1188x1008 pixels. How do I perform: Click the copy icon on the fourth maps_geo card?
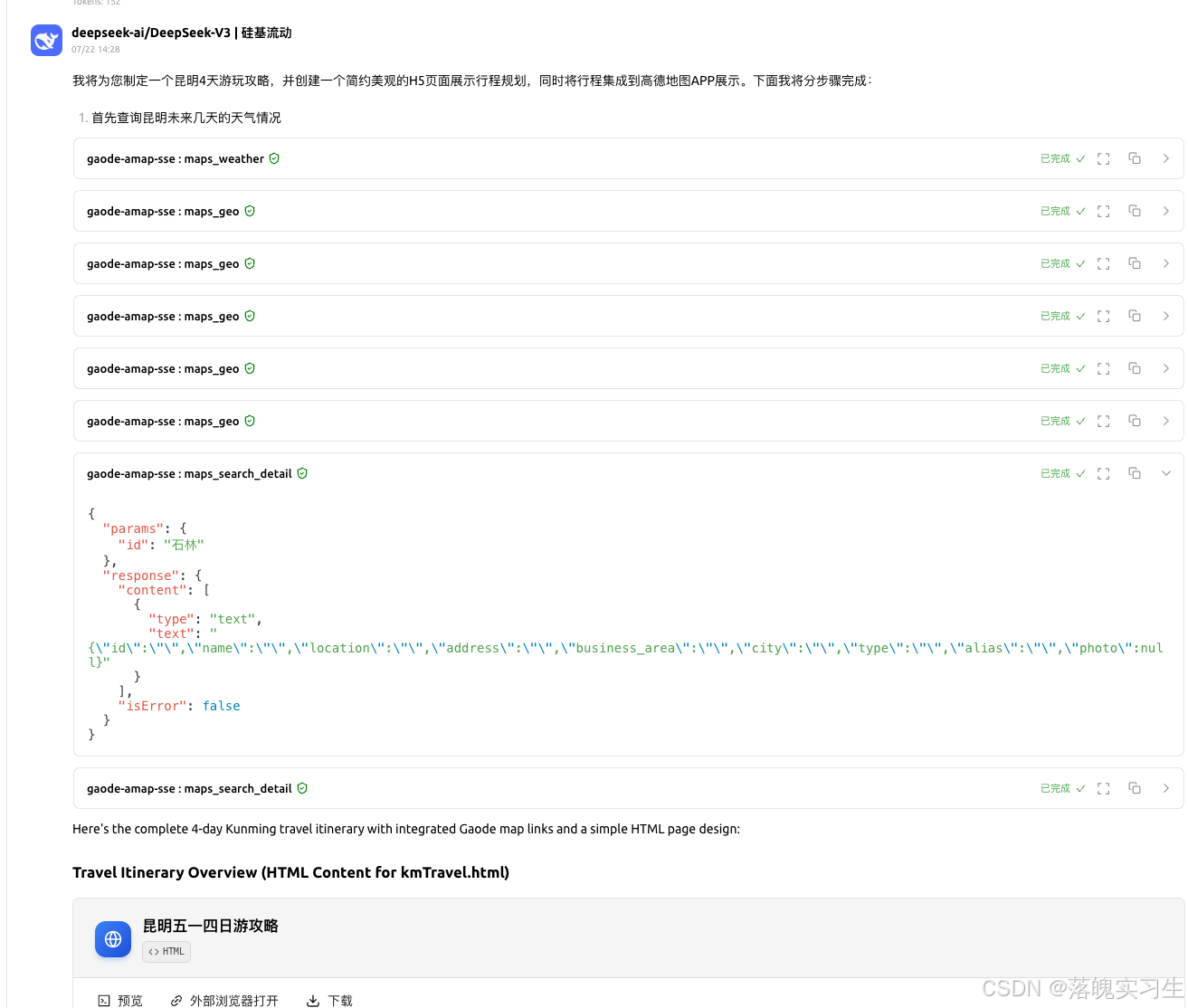coord(1134,368)
